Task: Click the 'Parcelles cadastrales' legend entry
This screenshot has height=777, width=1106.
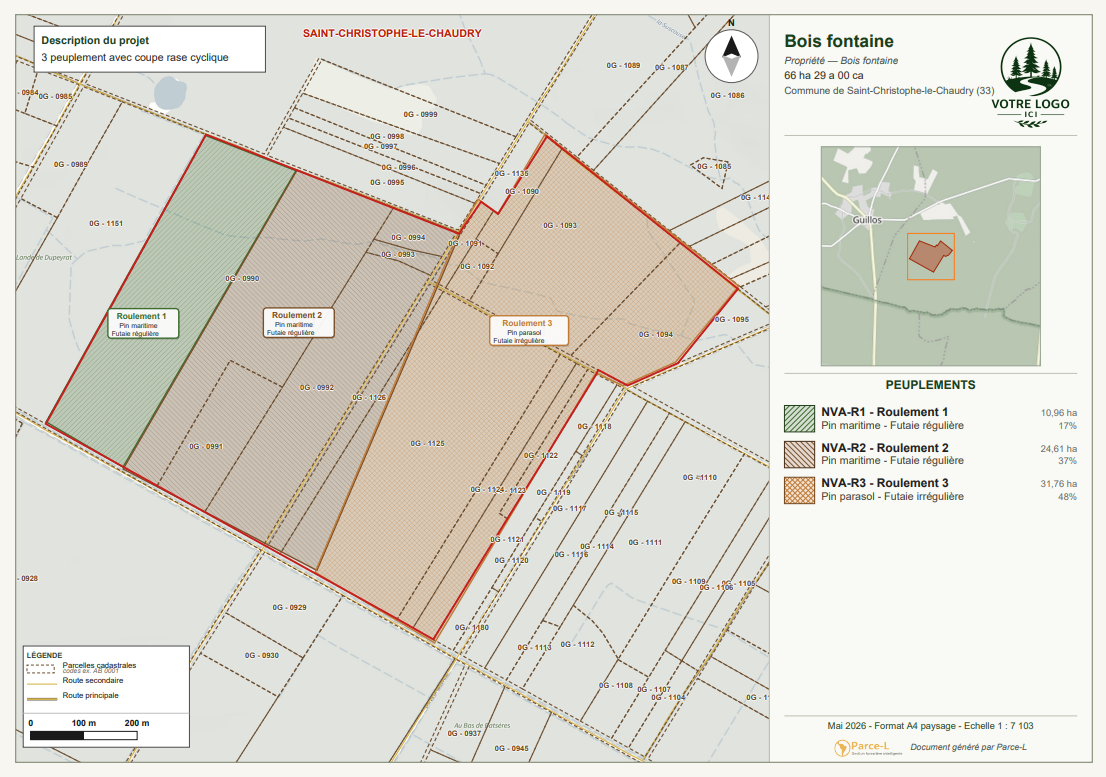Action: pos(99,665)
